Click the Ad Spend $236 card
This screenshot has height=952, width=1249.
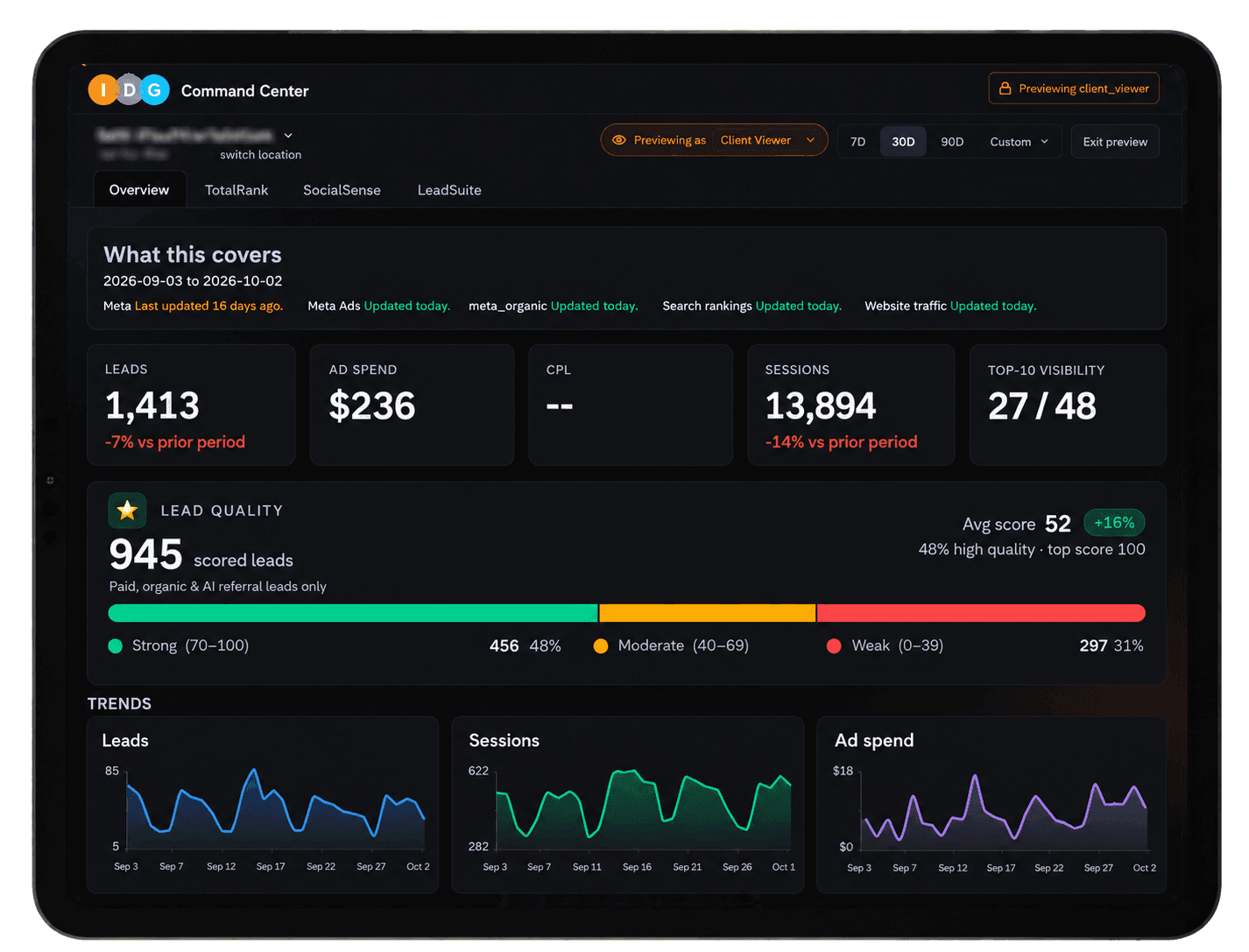pos(412,405)
